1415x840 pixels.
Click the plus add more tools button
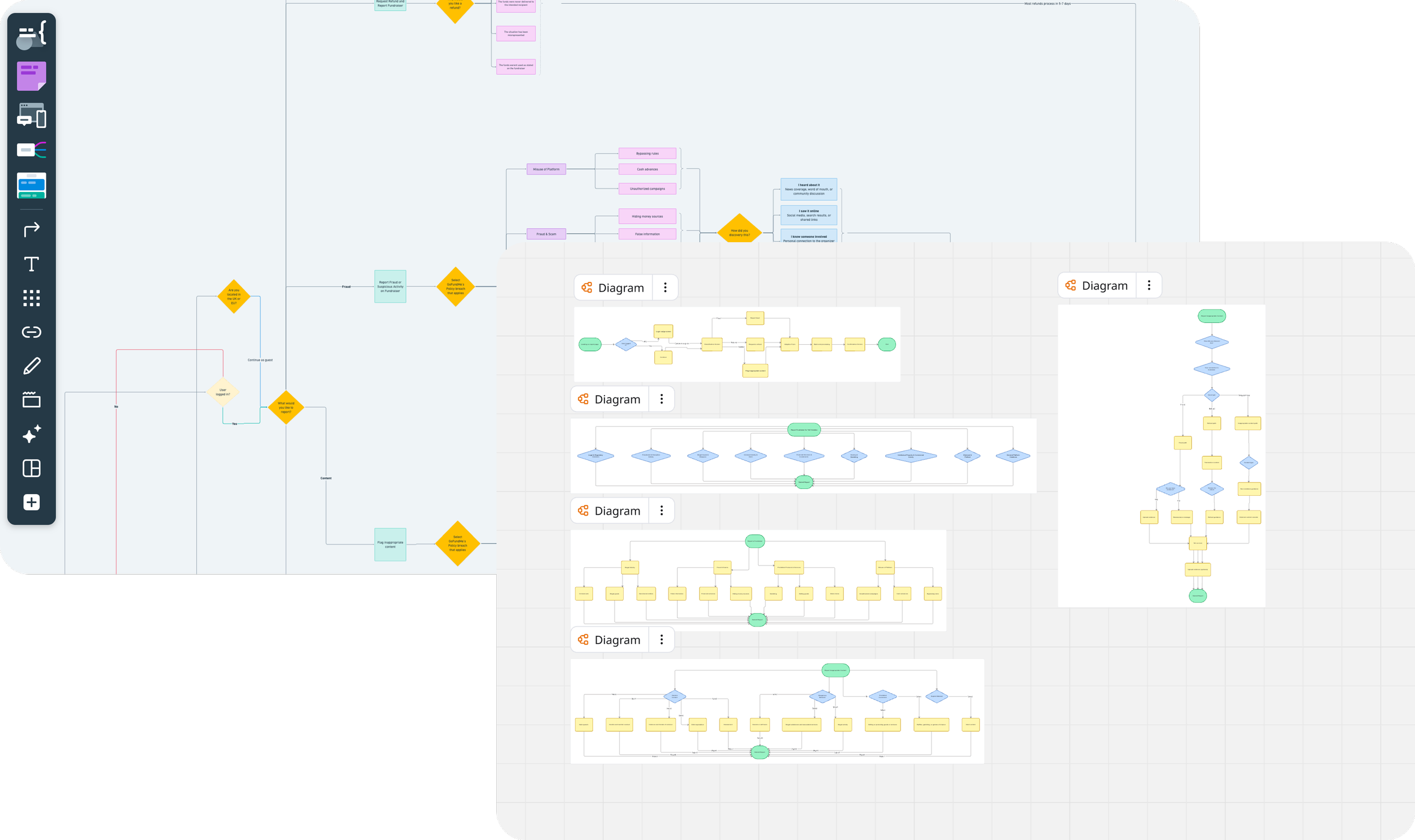point(31,502)
